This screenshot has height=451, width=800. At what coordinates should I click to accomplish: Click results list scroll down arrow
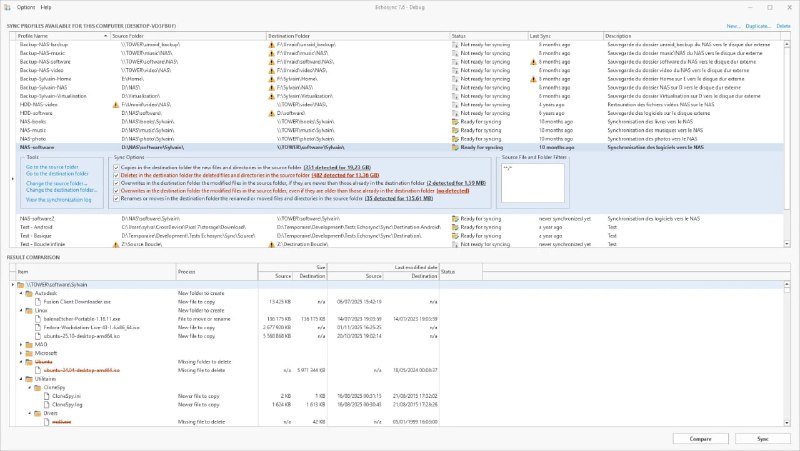pos(787,422)
